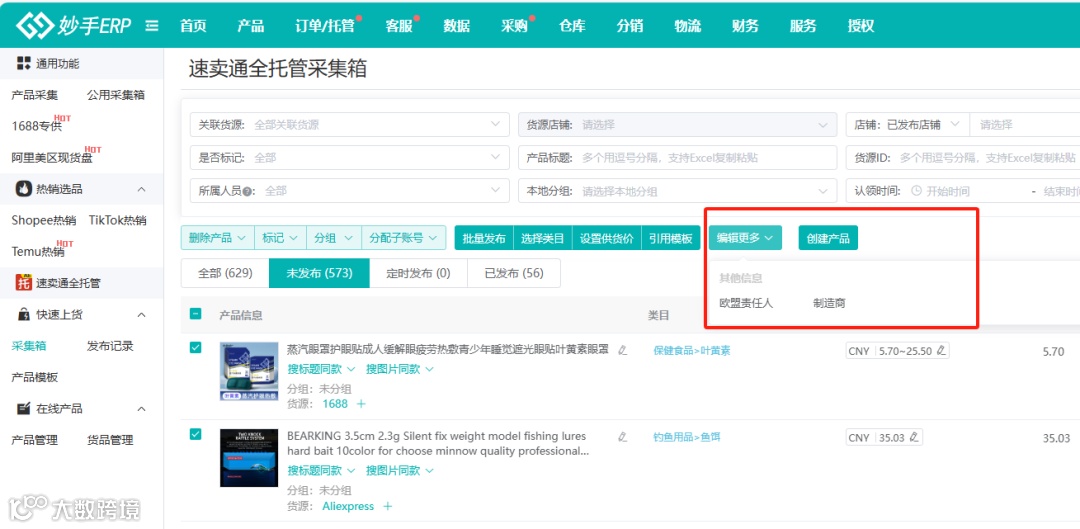Open the 数据 top menu
1080x529 pixels.
tap(457, 26)
